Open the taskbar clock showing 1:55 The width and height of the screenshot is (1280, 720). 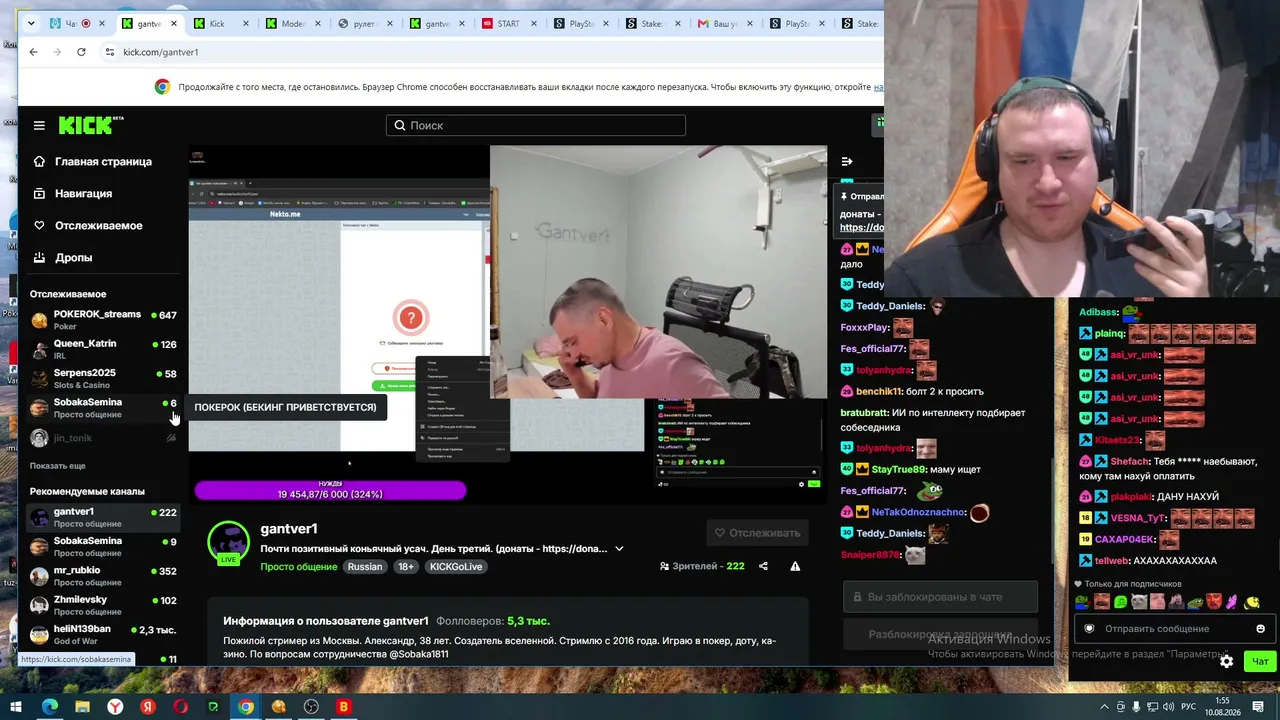[x=1222, y=707]
